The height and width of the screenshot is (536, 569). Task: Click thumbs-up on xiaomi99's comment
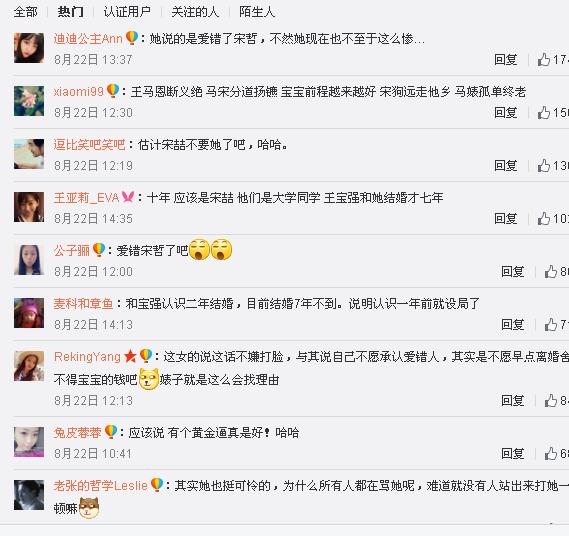coord(544,112)
